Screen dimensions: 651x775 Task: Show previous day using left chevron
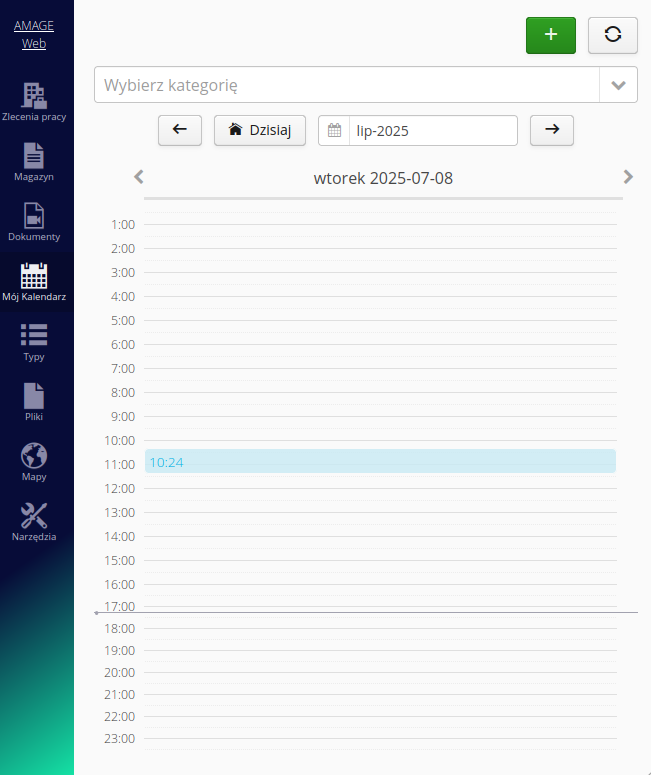139,177
